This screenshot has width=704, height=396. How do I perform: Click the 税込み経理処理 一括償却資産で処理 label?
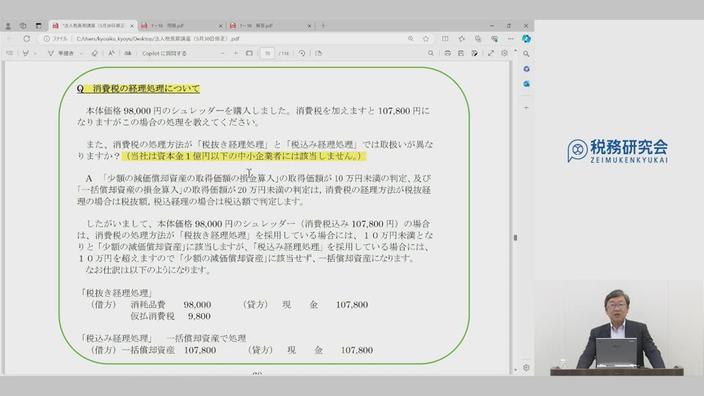coord(163,338)
